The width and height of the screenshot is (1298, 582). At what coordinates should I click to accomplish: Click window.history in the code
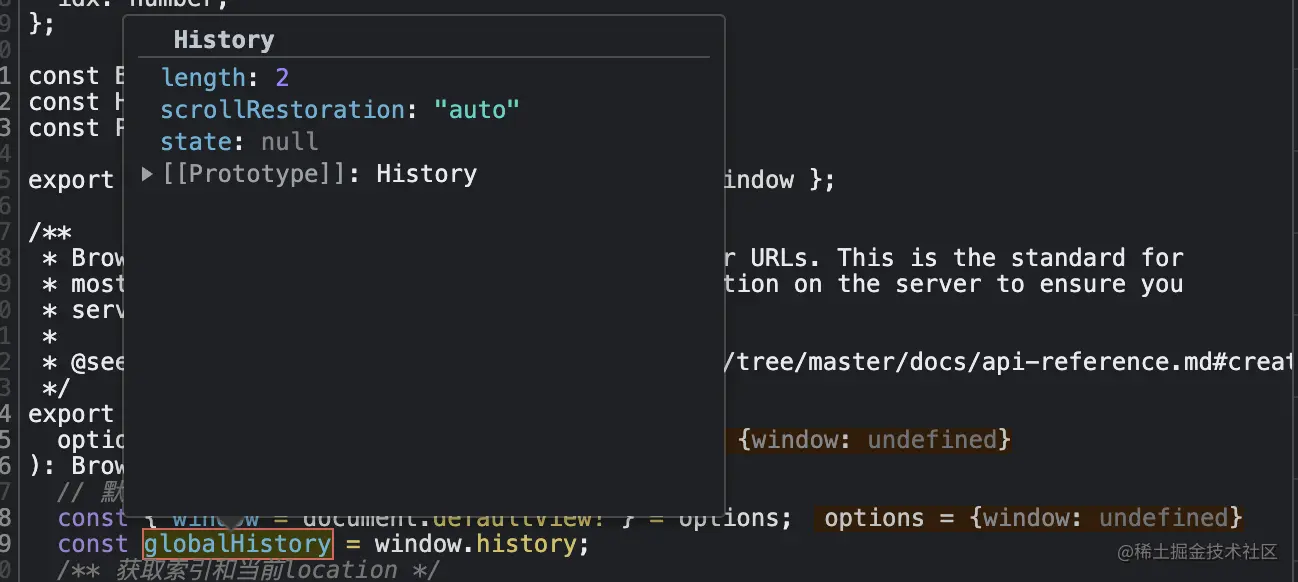tap(475, 544)
